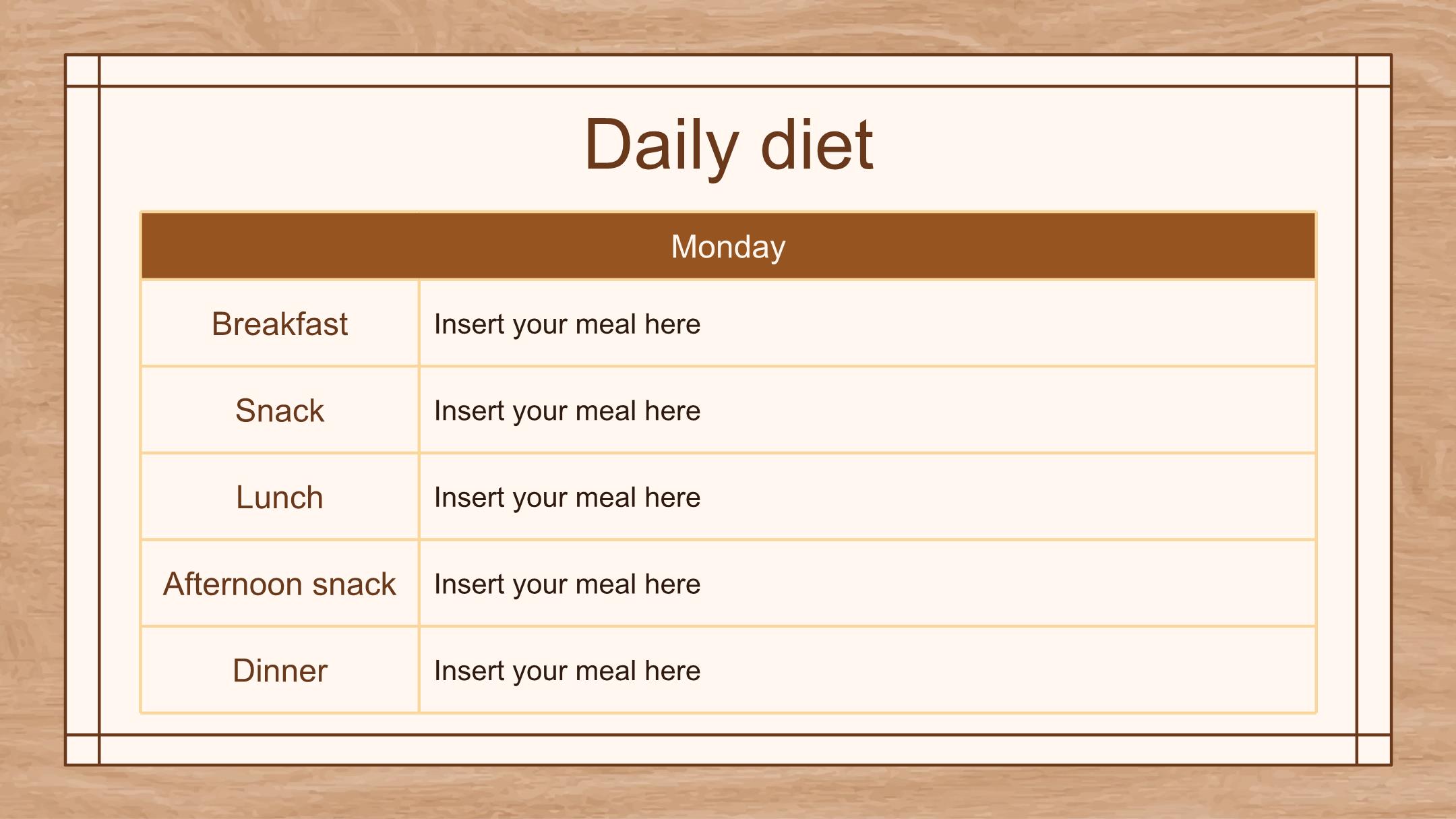1456x819 pixels.
Task: Click the top-right corner square of frame
Action: coord(1374,71)
